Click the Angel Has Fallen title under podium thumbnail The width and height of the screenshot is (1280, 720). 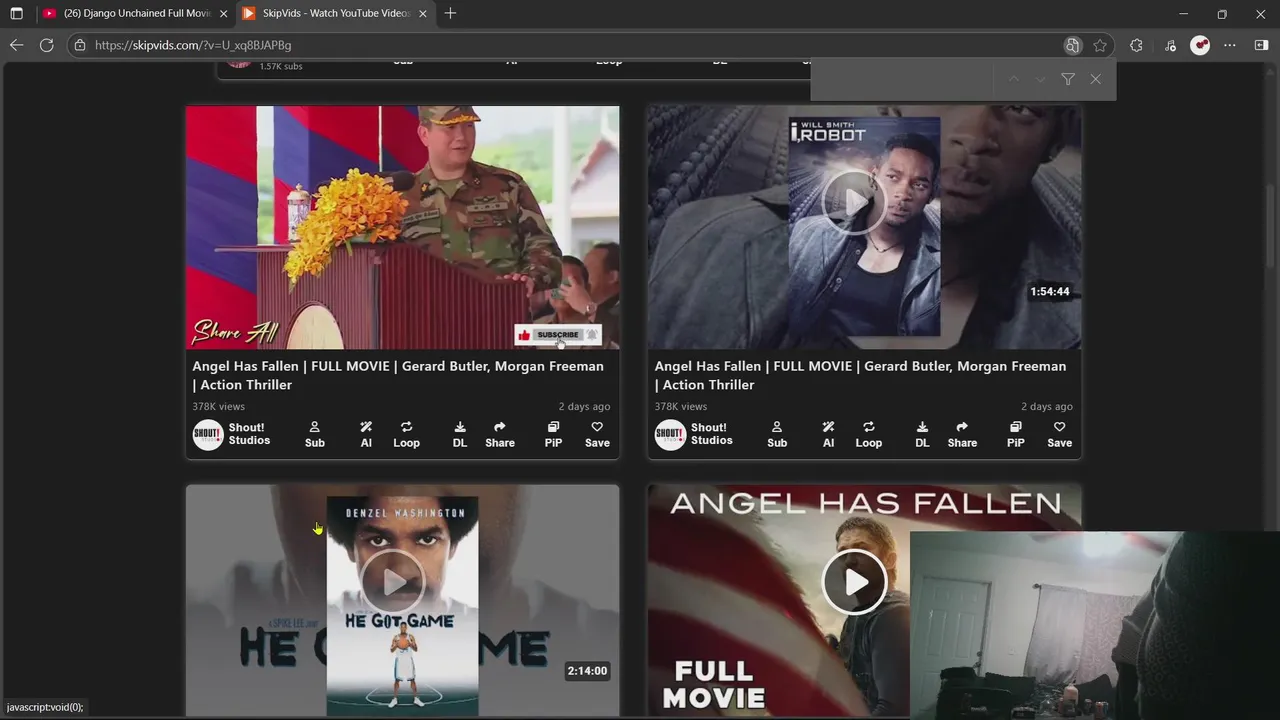pyautogui.click(x=398, y=375)
